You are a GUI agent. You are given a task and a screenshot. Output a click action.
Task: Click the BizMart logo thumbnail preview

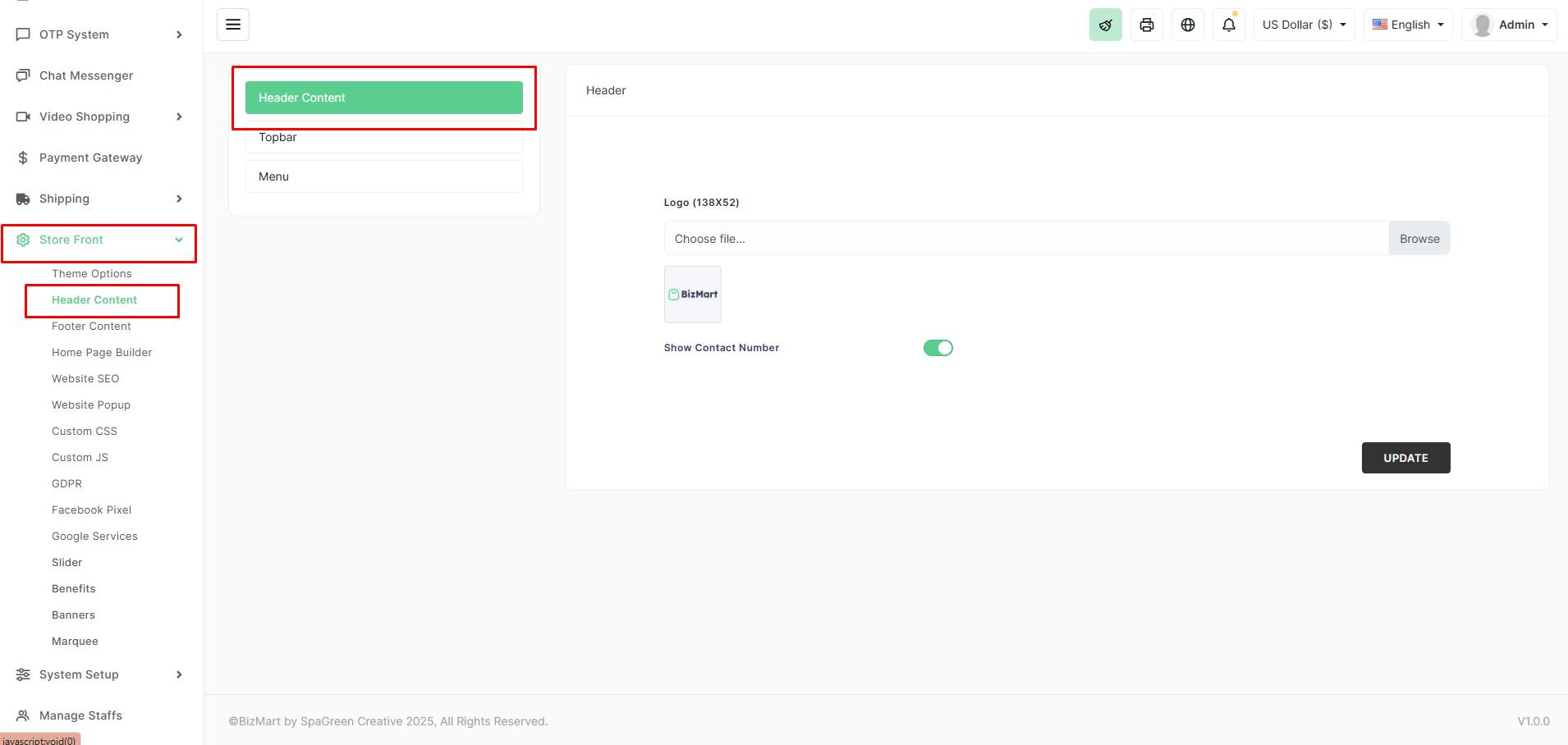[x=692, y=294]
